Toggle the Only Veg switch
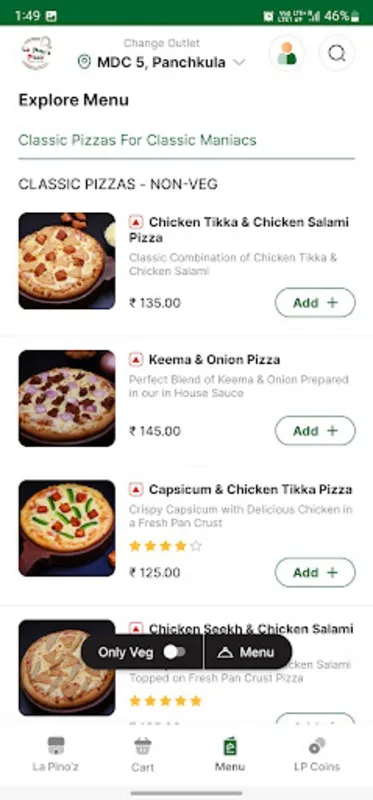Screen dimensions: 373x800 click(x=175, y=652)
